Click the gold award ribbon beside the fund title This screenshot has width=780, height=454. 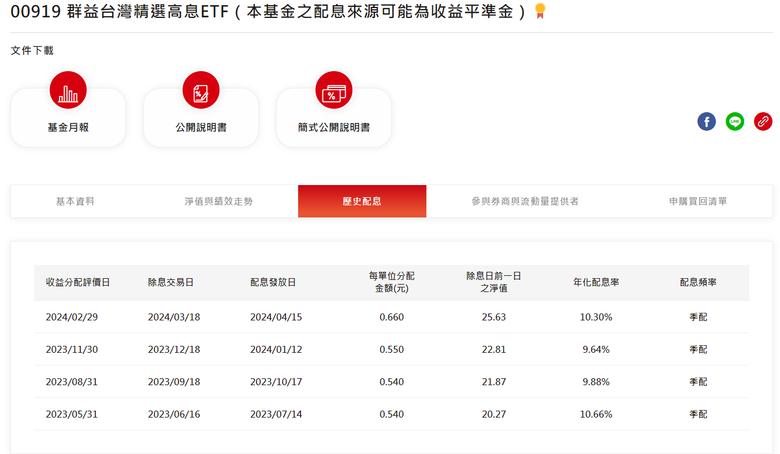(540, 11)
